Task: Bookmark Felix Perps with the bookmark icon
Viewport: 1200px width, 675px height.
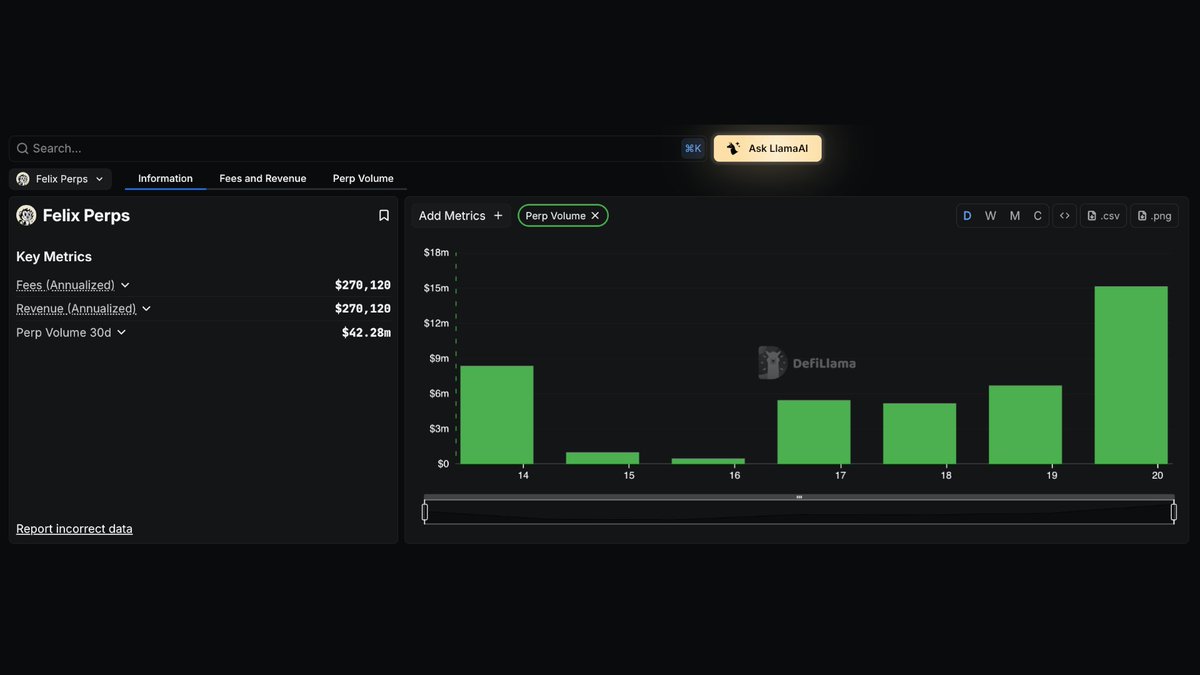Action: pos(383,215)
